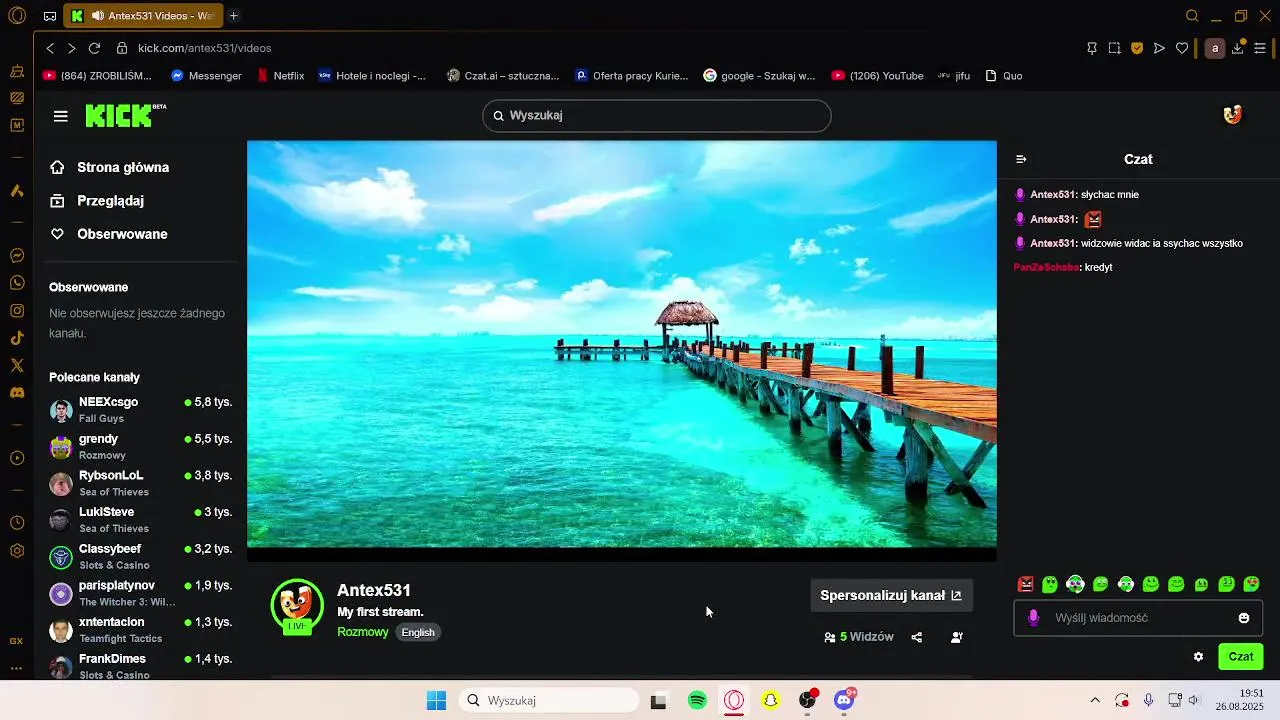Open xntentacion recommended channel

point(140,629)
